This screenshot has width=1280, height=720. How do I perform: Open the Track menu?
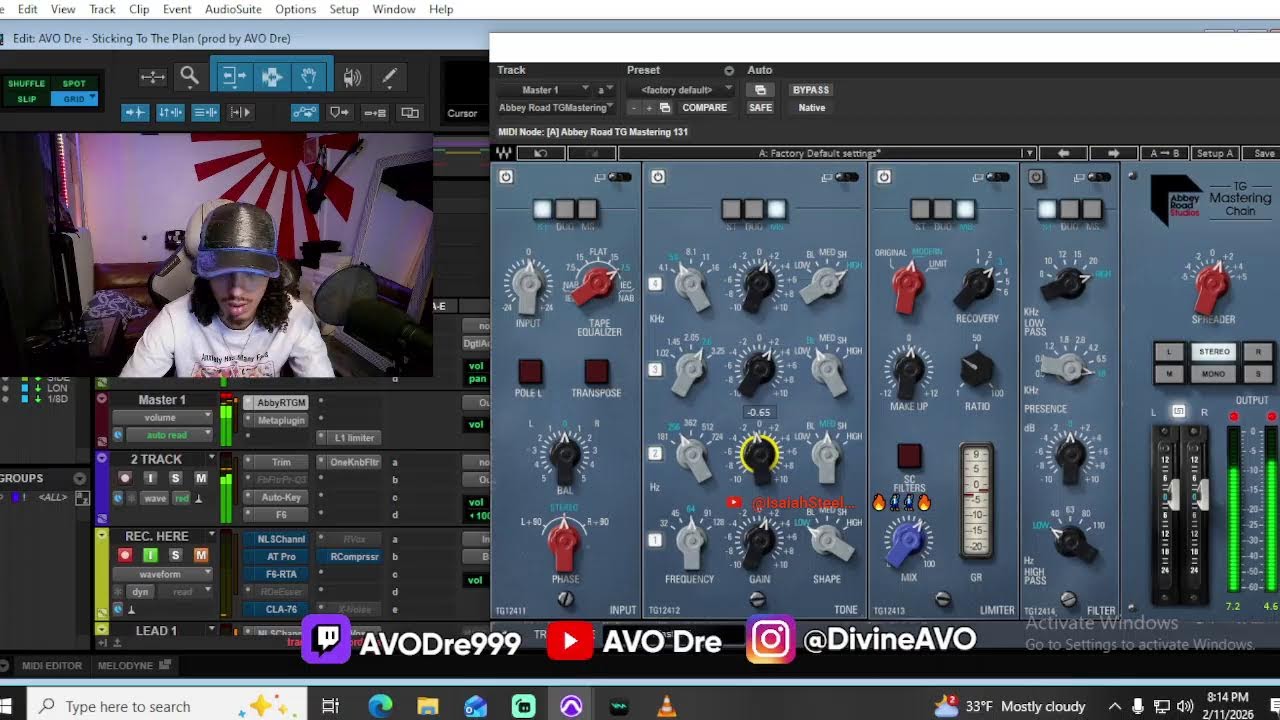coord(103,9)
